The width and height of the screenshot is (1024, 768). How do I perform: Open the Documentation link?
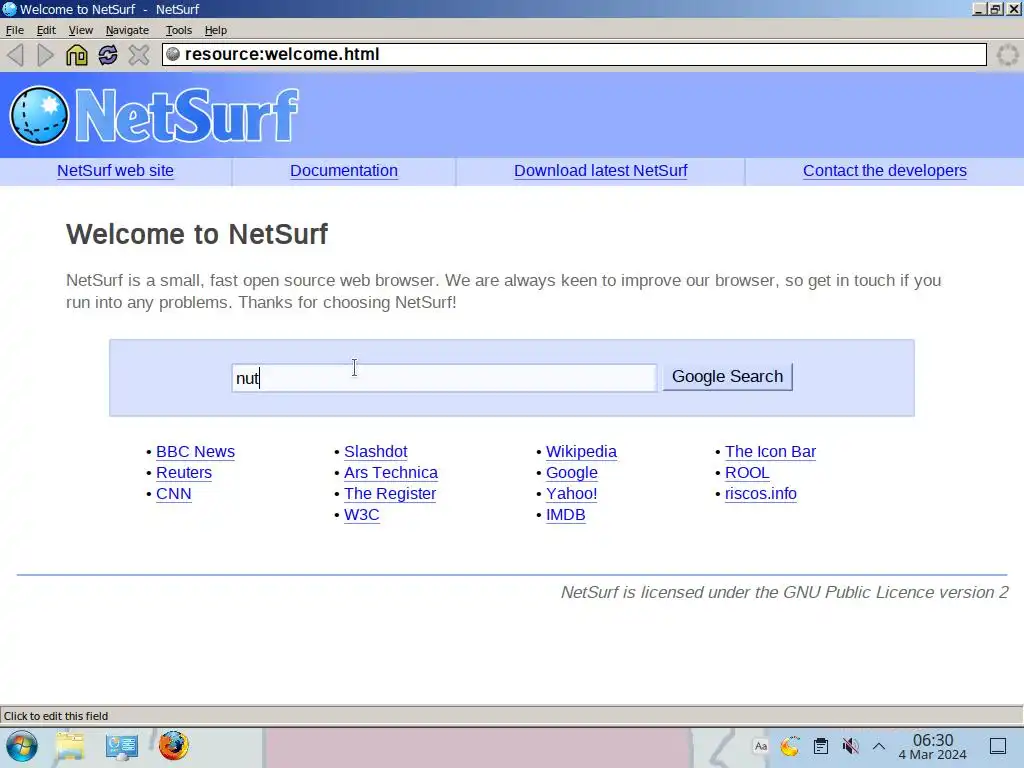[344, 170]
